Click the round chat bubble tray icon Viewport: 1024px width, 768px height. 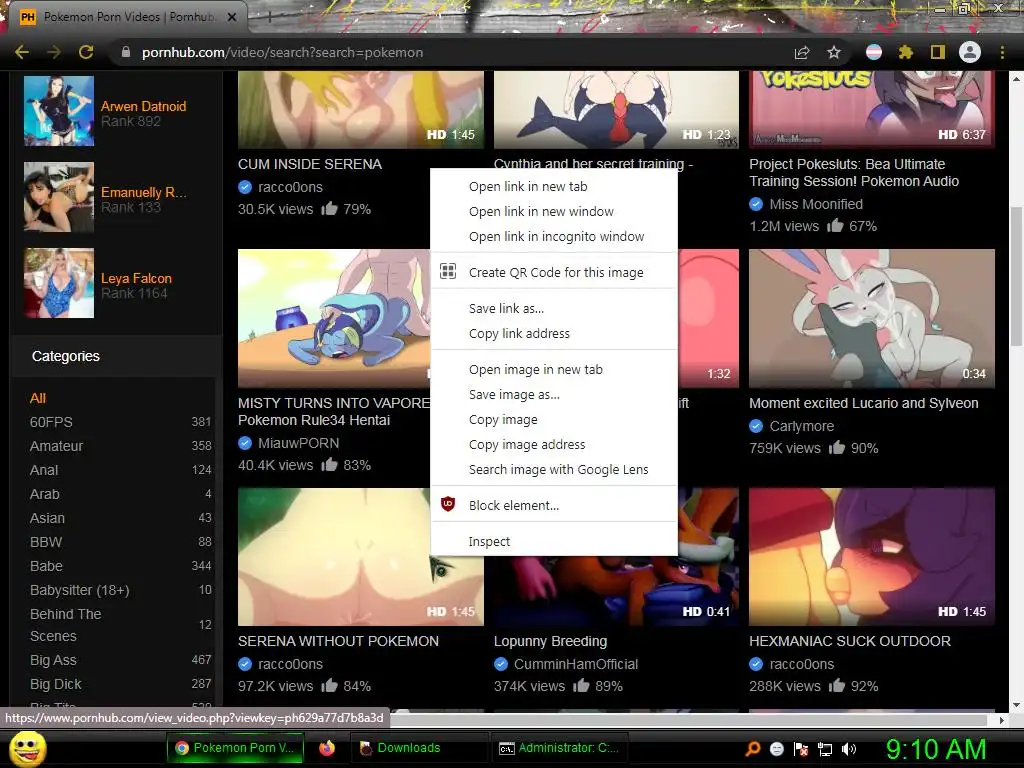coord(777,748)
